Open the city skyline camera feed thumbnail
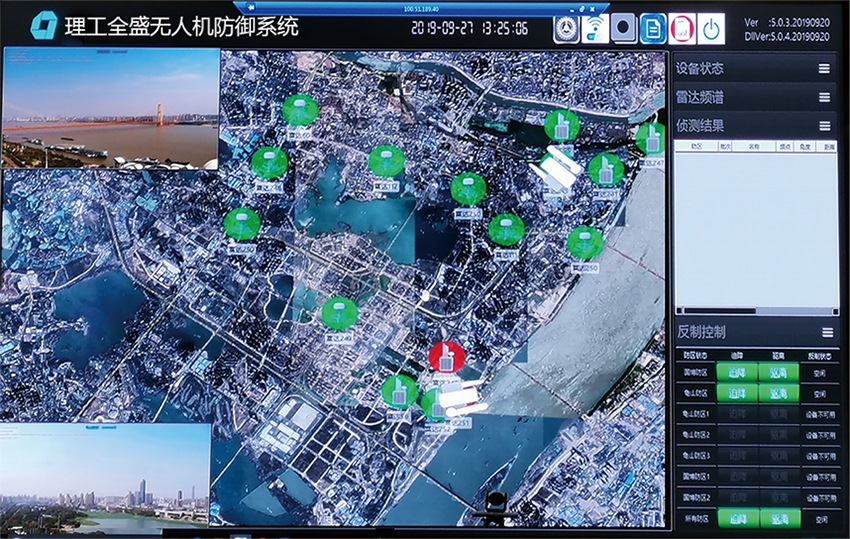This screenshot has height=539, width=850. coord(105,477)
